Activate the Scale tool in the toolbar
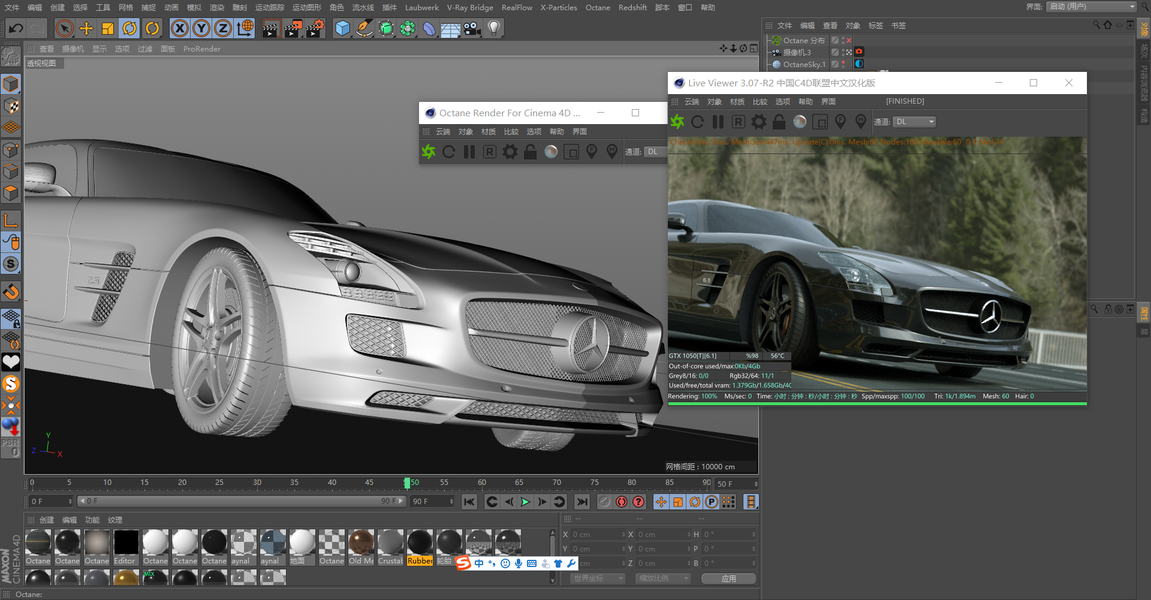This screenshot has height=600, width=1151. [x=108, y=29]
